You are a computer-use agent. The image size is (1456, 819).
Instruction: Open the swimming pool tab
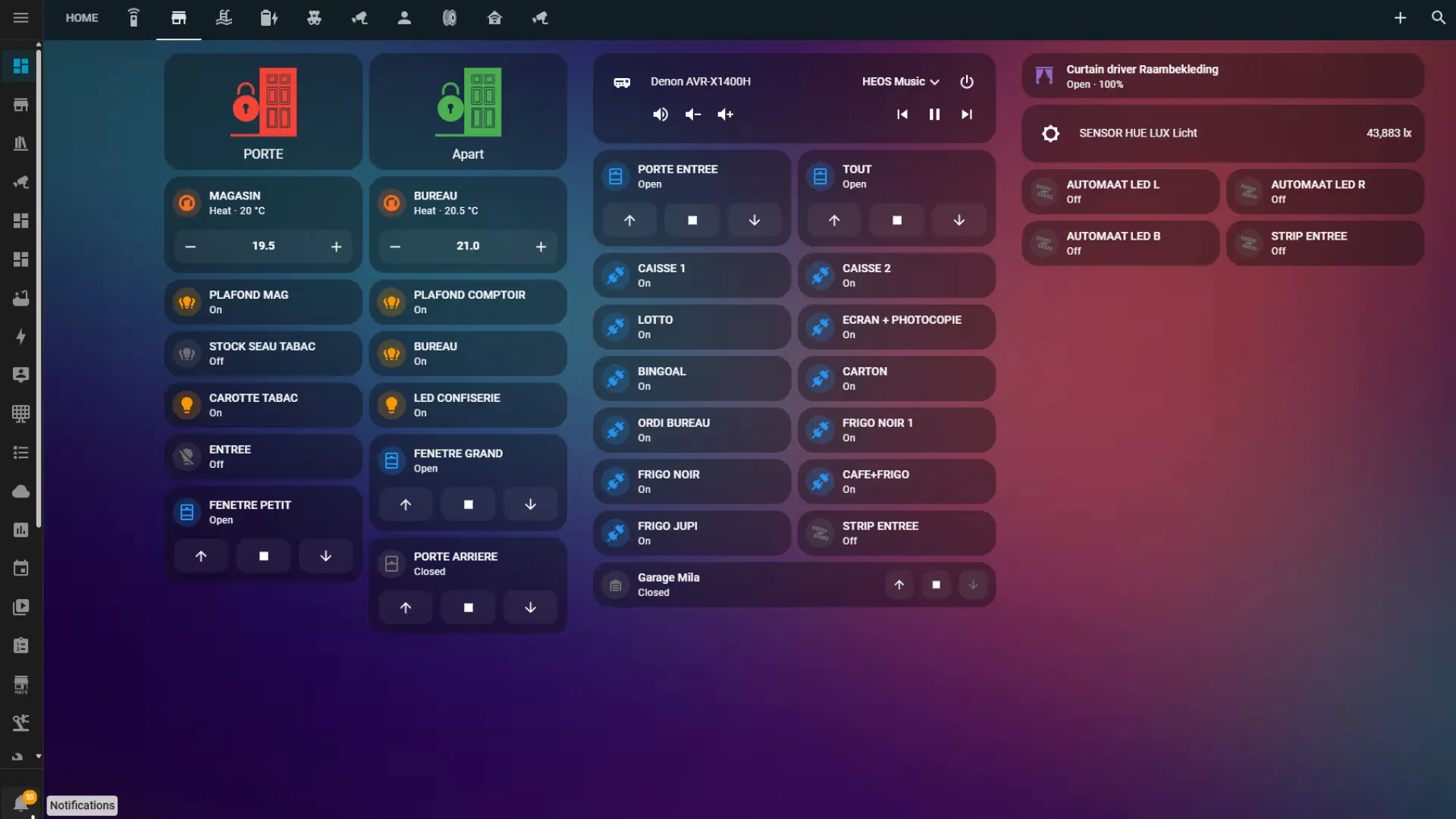tap(224, 17)
